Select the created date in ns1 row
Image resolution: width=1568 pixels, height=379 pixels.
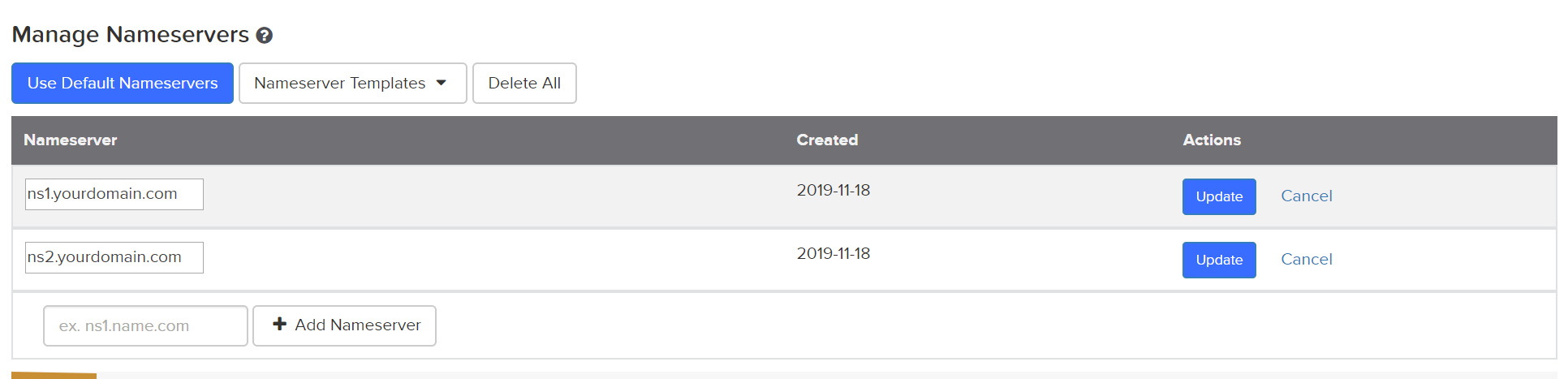pyautogui.click(x=834, y=190)
